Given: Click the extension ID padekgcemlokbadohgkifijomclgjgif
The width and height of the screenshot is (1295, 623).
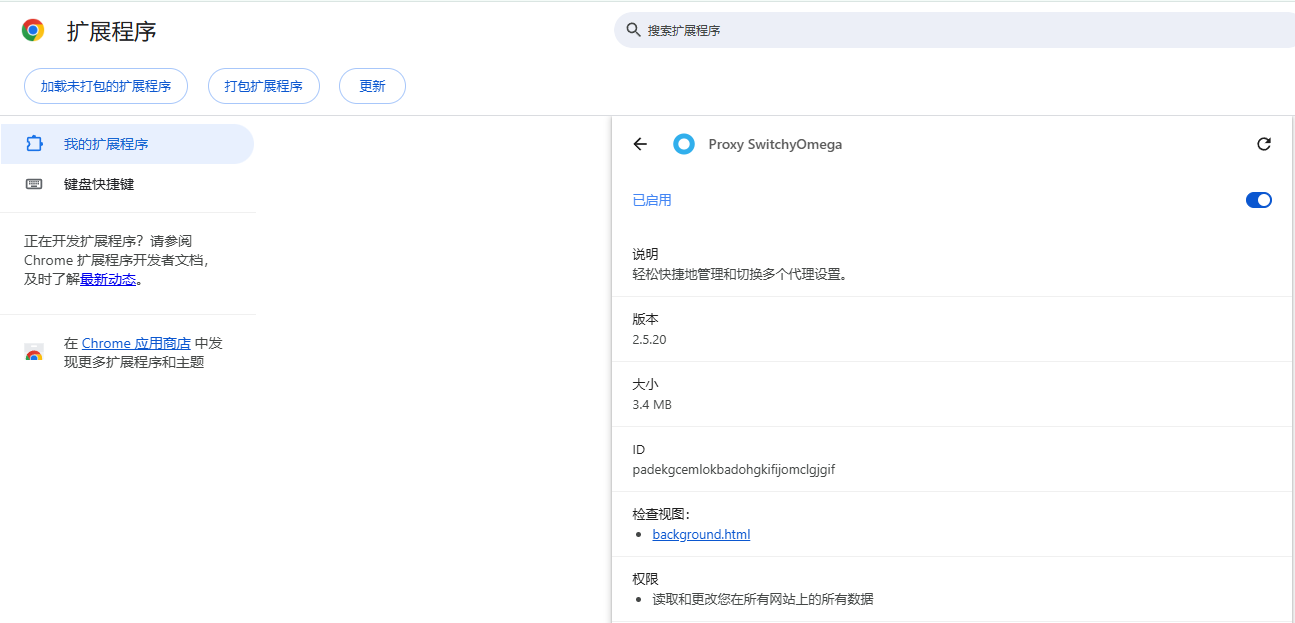Looking at the screenshot, I should 734,469.
